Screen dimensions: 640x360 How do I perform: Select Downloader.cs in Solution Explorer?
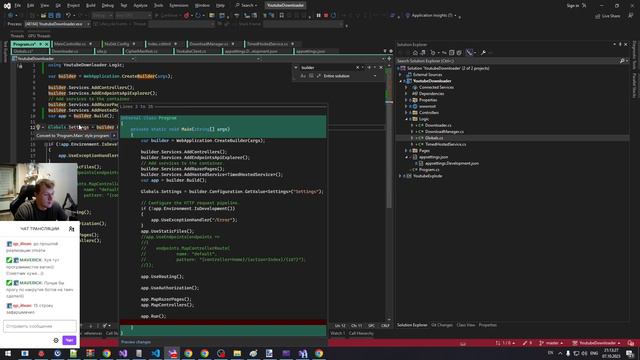click(x=438, y=125)
